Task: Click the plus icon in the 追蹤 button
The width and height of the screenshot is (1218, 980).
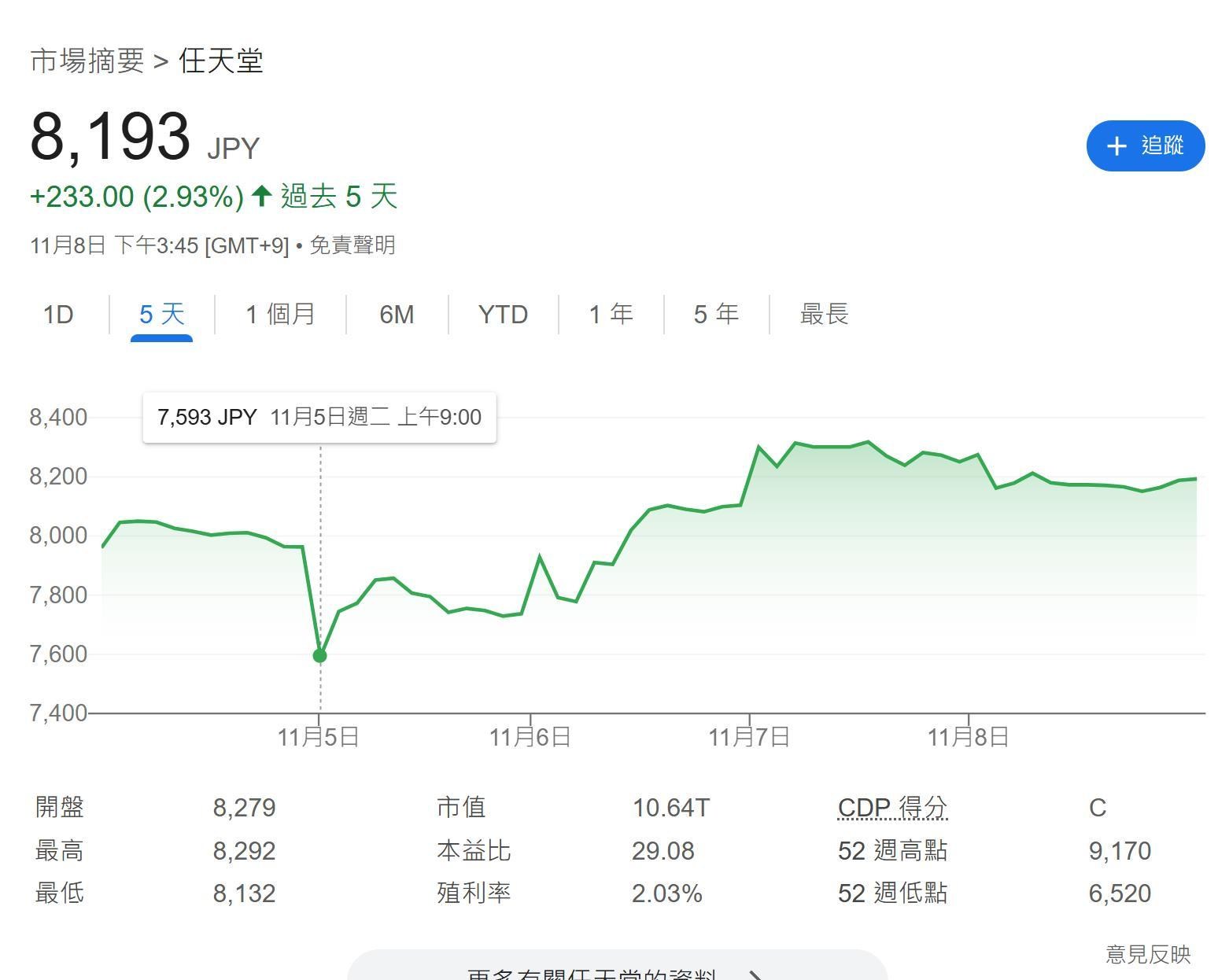Action: coord(1116,146)
